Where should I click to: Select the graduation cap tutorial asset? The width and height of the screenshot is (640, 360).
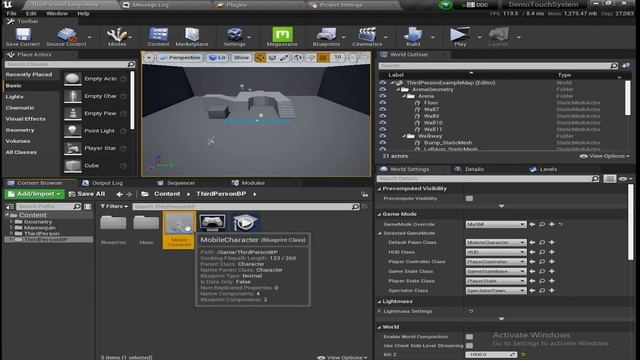click(x=245, y=223)
